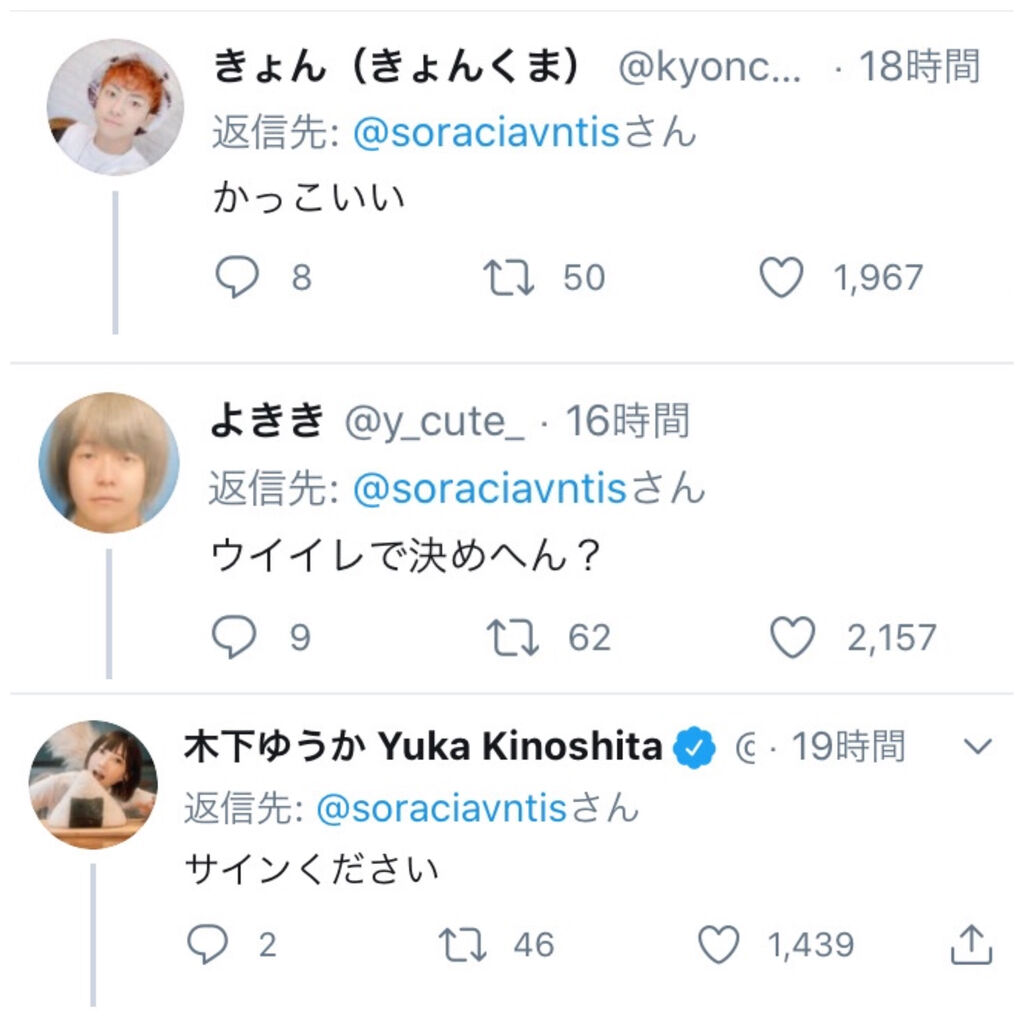Open @soraciavntis link in きょん's reply

coord(488,133)
